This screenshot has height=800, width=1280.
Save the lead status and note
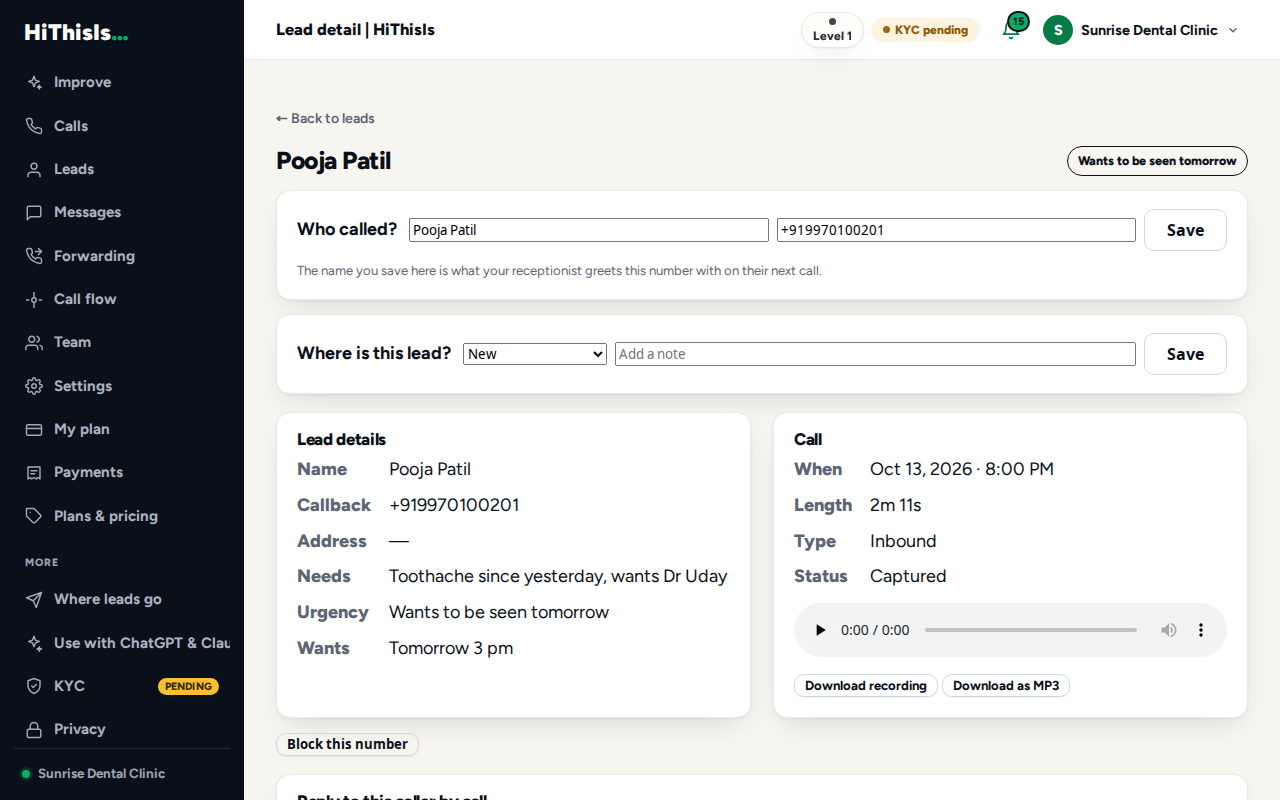[1185, 354]
